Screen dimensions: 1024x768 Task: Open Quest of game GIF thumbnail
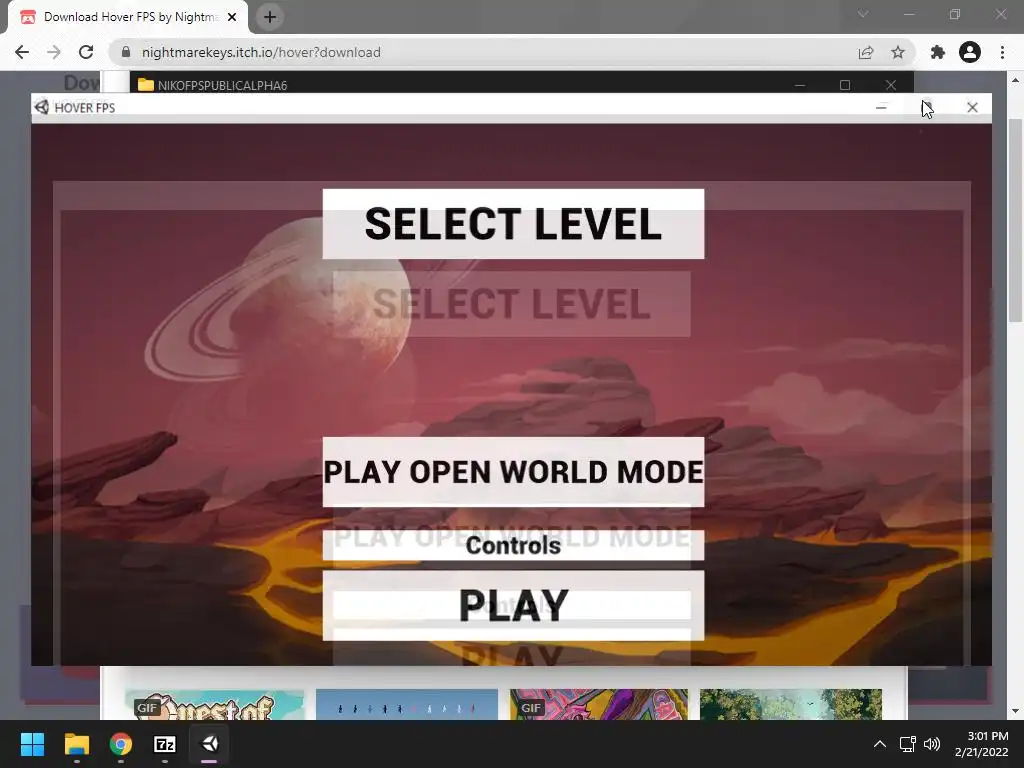pos(214,705)
